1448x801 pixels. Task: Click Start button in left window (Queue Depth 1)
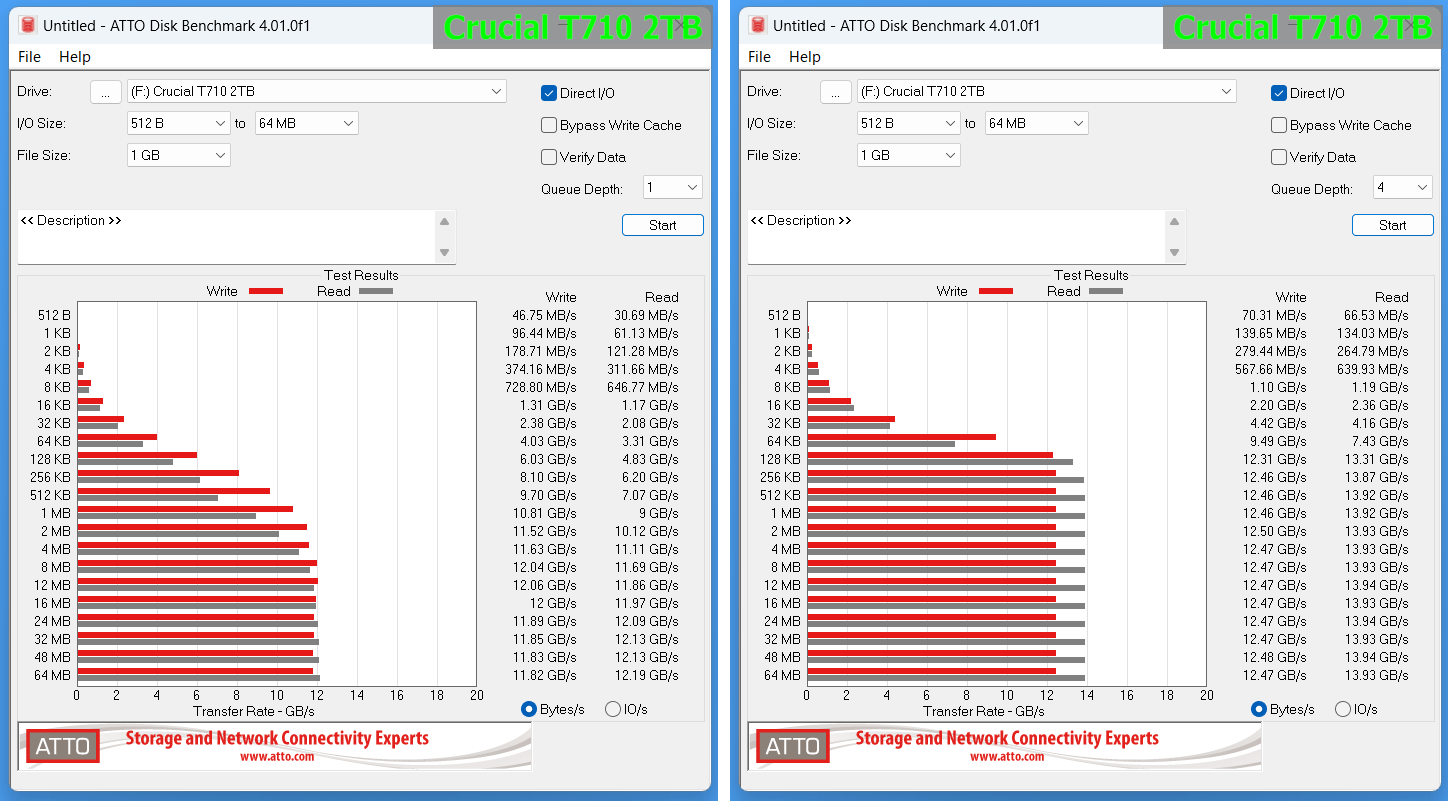662,225
